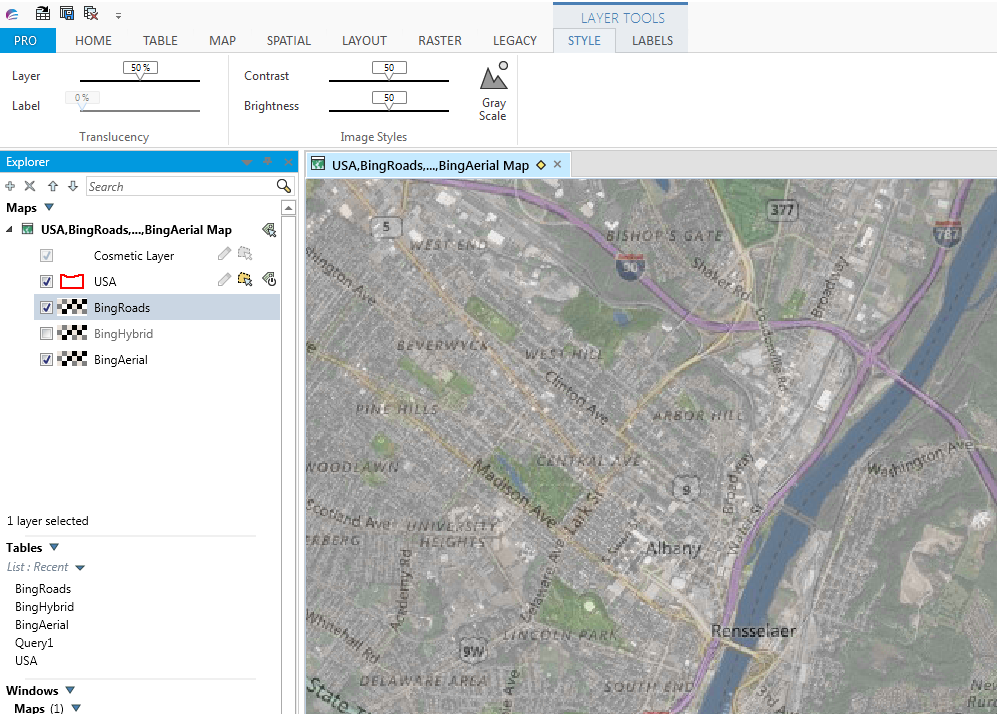Click the search magnifier in the Explorer panel
The width and height of the screenshot is (997, 714).
point(283,186)
